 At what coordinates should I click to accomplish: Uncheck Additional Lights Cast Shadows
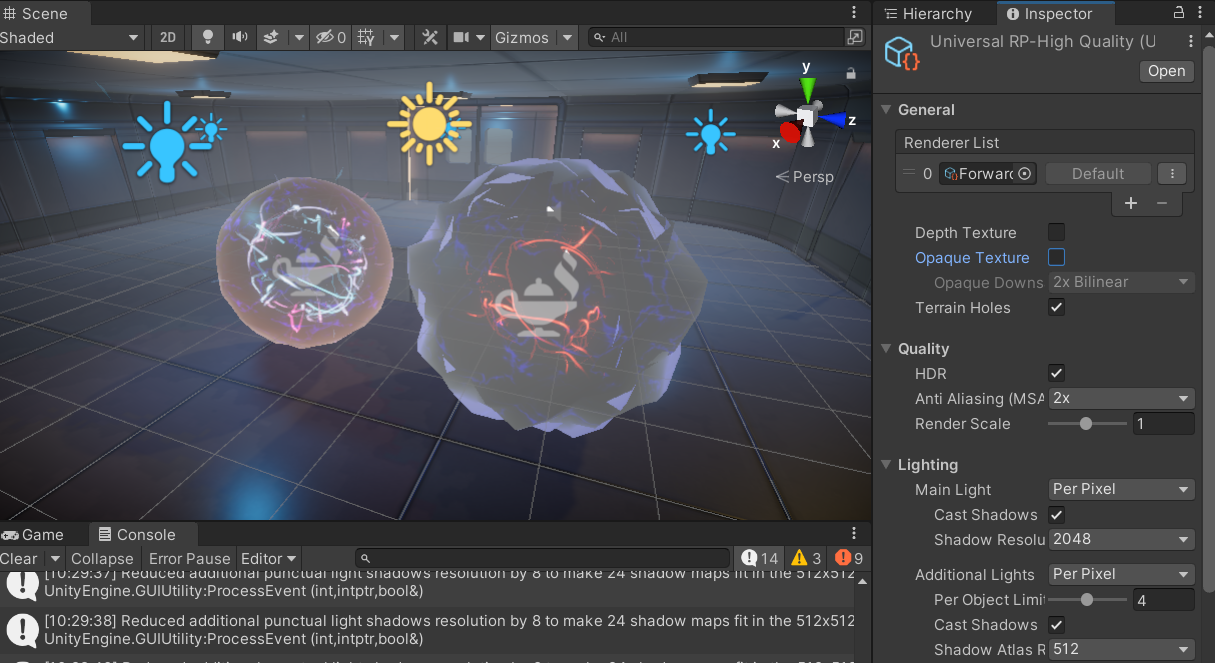click(x=1056, y=625)
